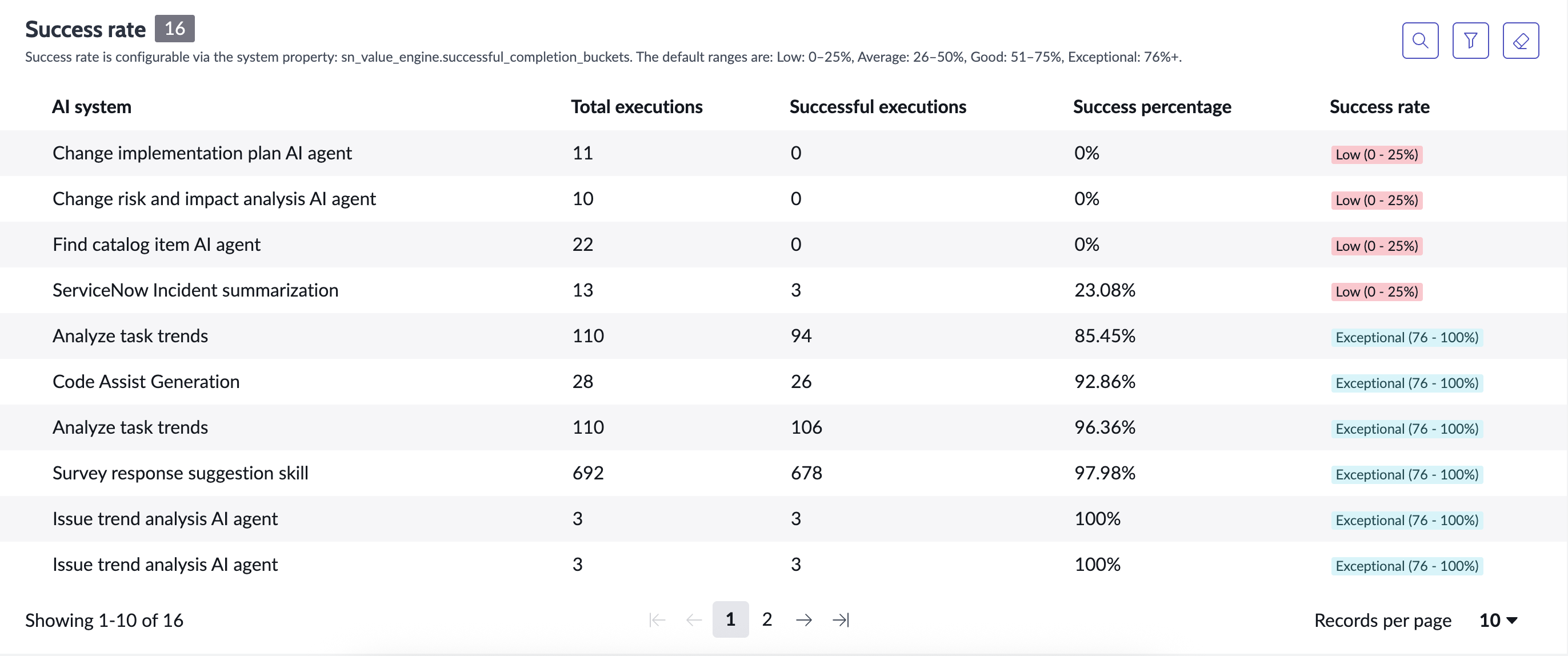Image resolution: width=1568 pixels, height=656 pixels.
Task: Expand the Records per page dropdown
Action: coord(1498,620)
